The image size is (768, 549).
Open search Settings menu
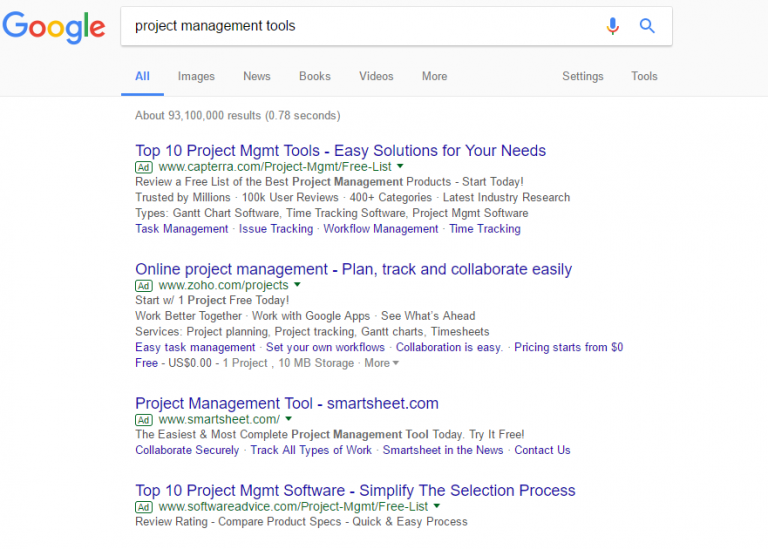click(x=583, y=76)
